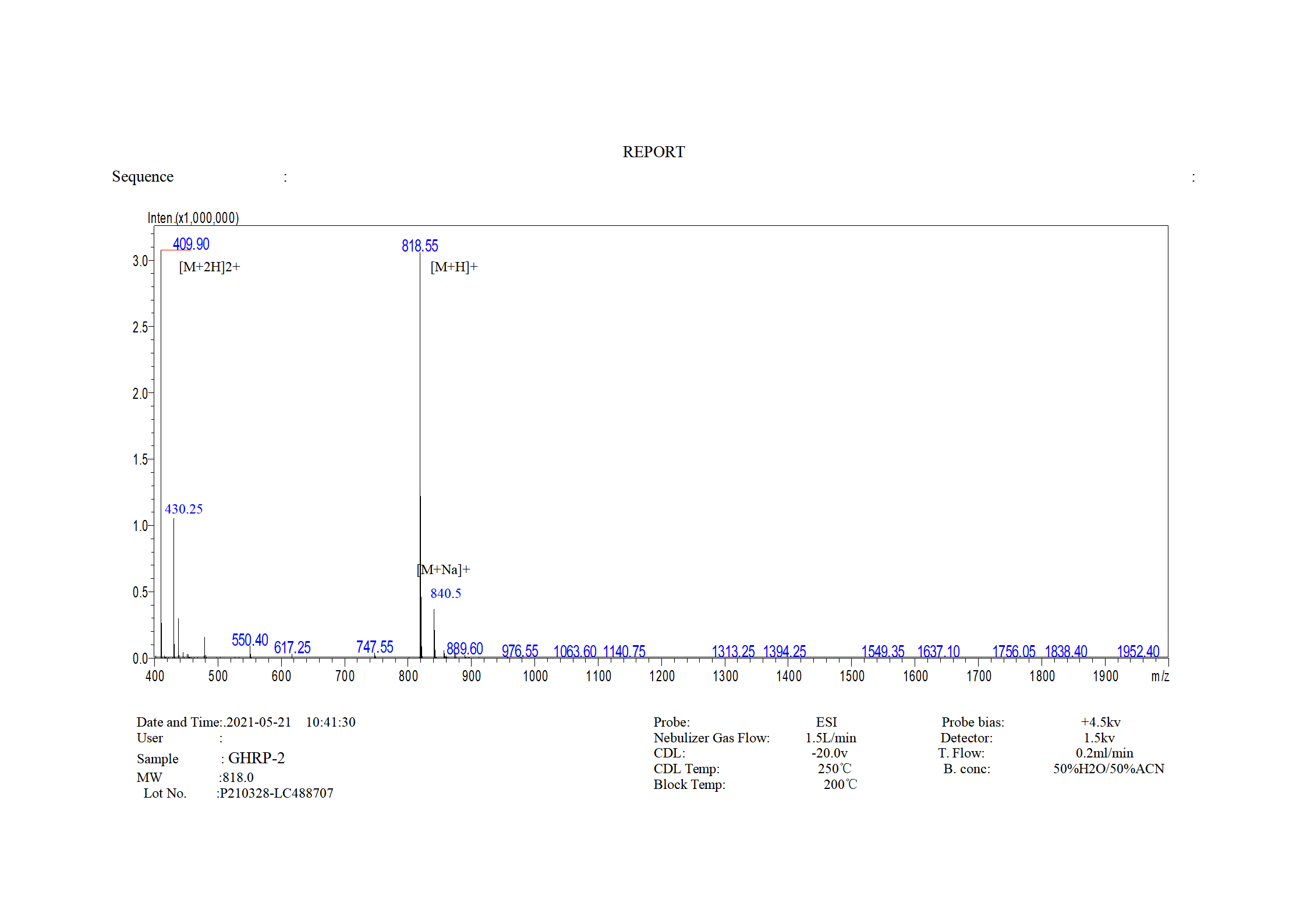Click the Sequence field label
The image size is (1307, 924).
[x=143, y=176]
